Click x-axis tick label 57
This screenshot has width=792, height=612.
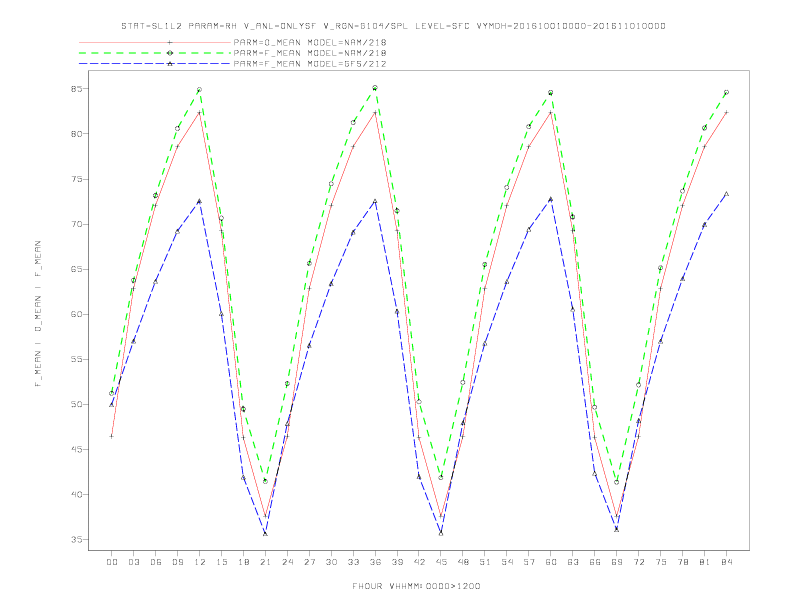click(x=529, y=562)
